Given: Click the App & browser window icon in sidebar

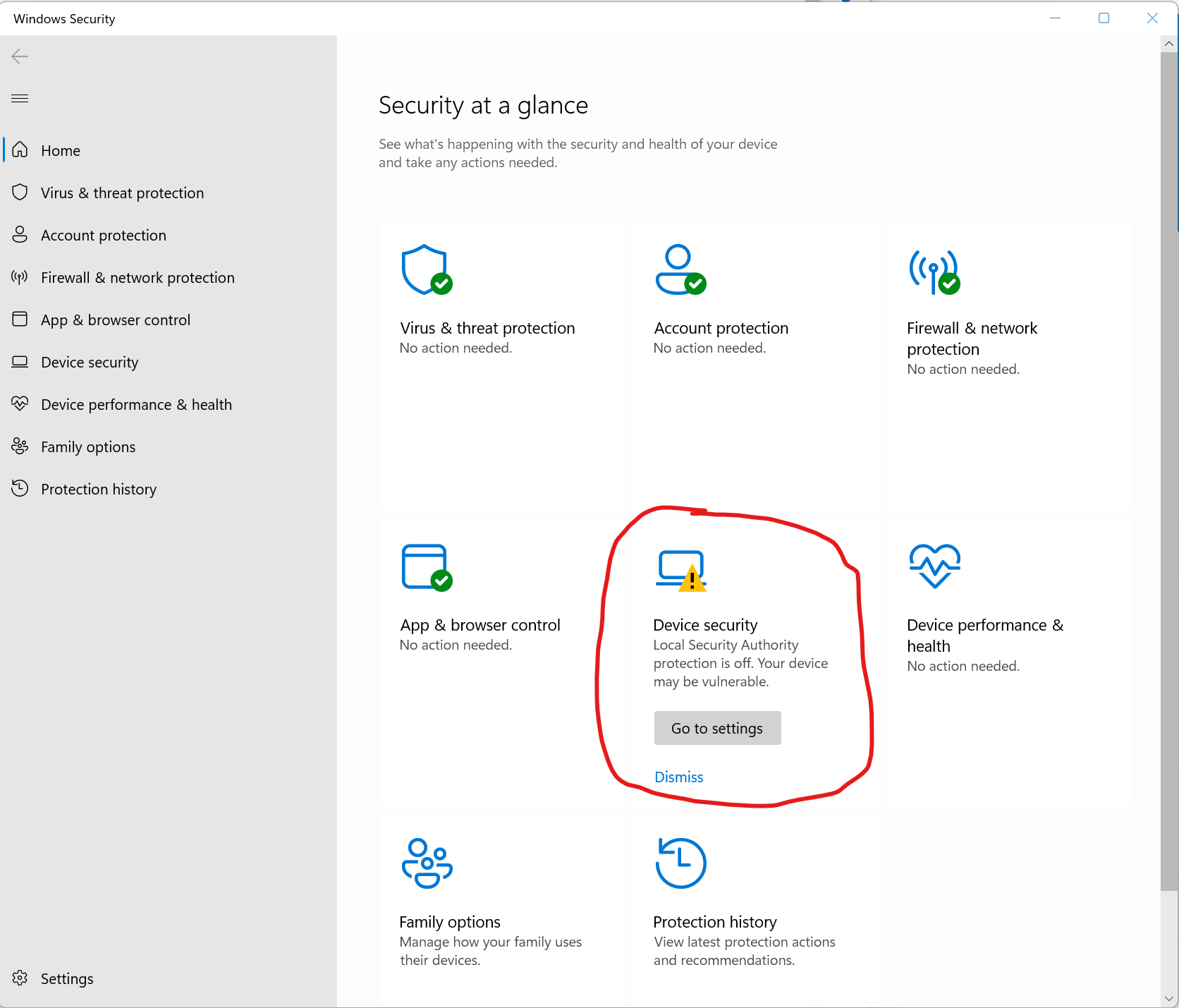Looking at the screenshot, I should 20,319.
